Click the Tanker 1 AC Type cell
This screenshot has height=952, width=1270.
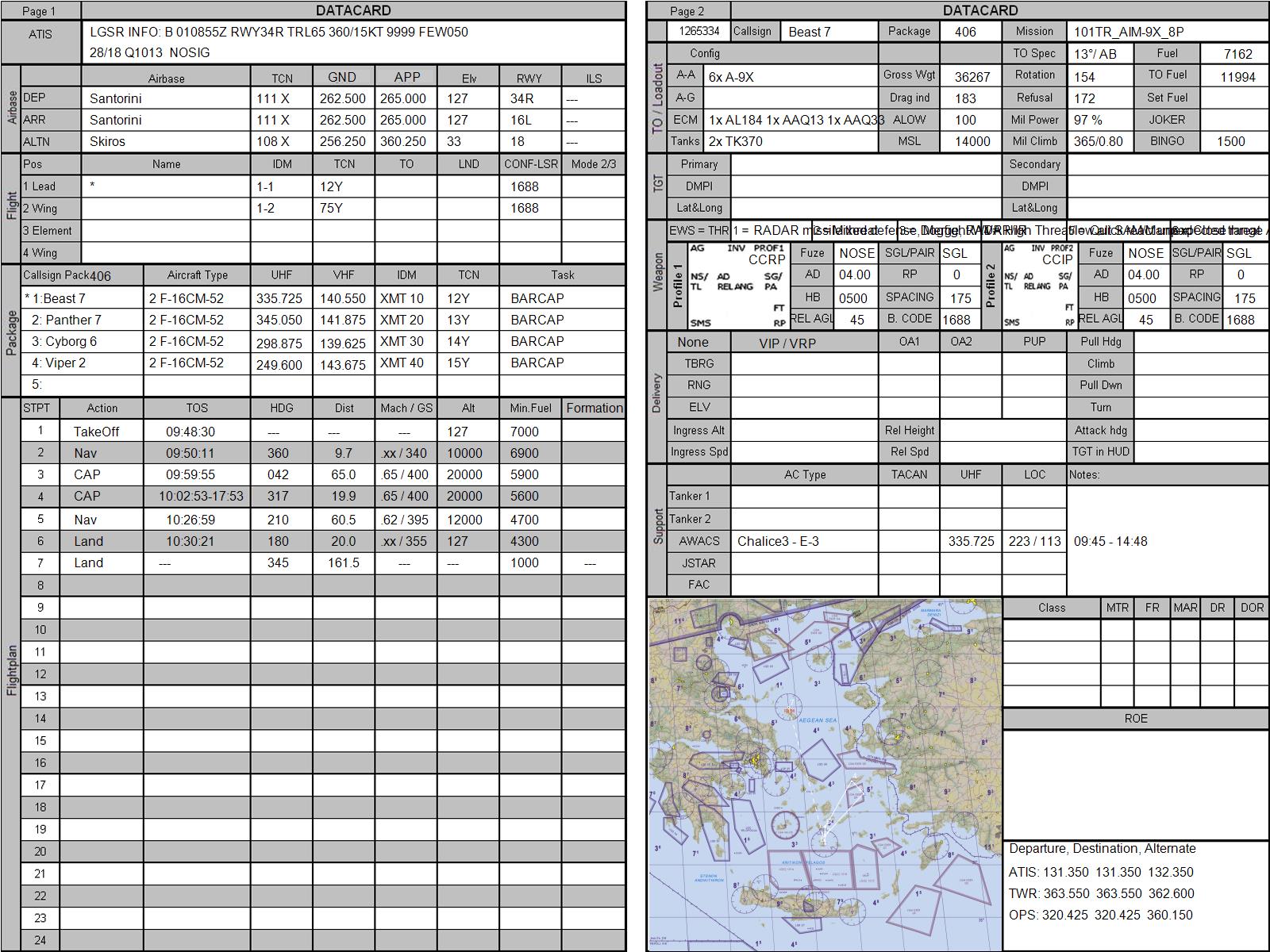click(803, 497)
